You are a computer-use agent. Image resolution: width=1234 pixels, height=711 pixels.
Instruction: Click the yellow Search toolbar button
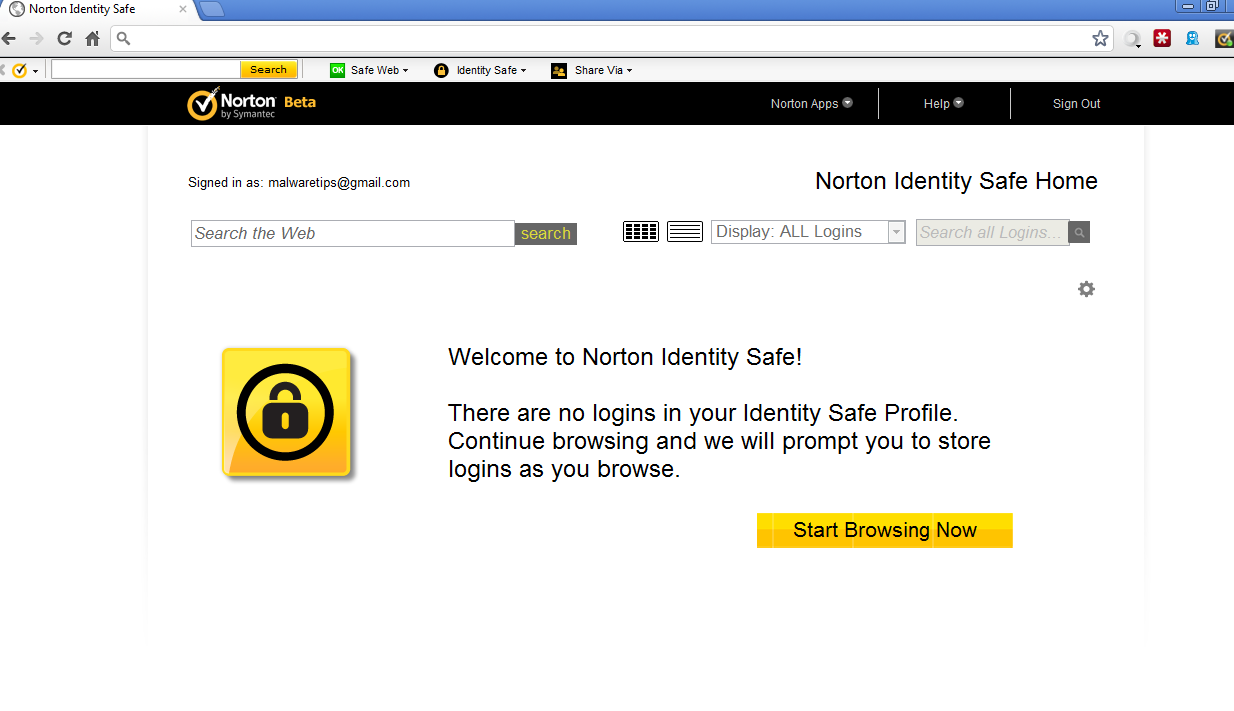[x=268, y=70]
